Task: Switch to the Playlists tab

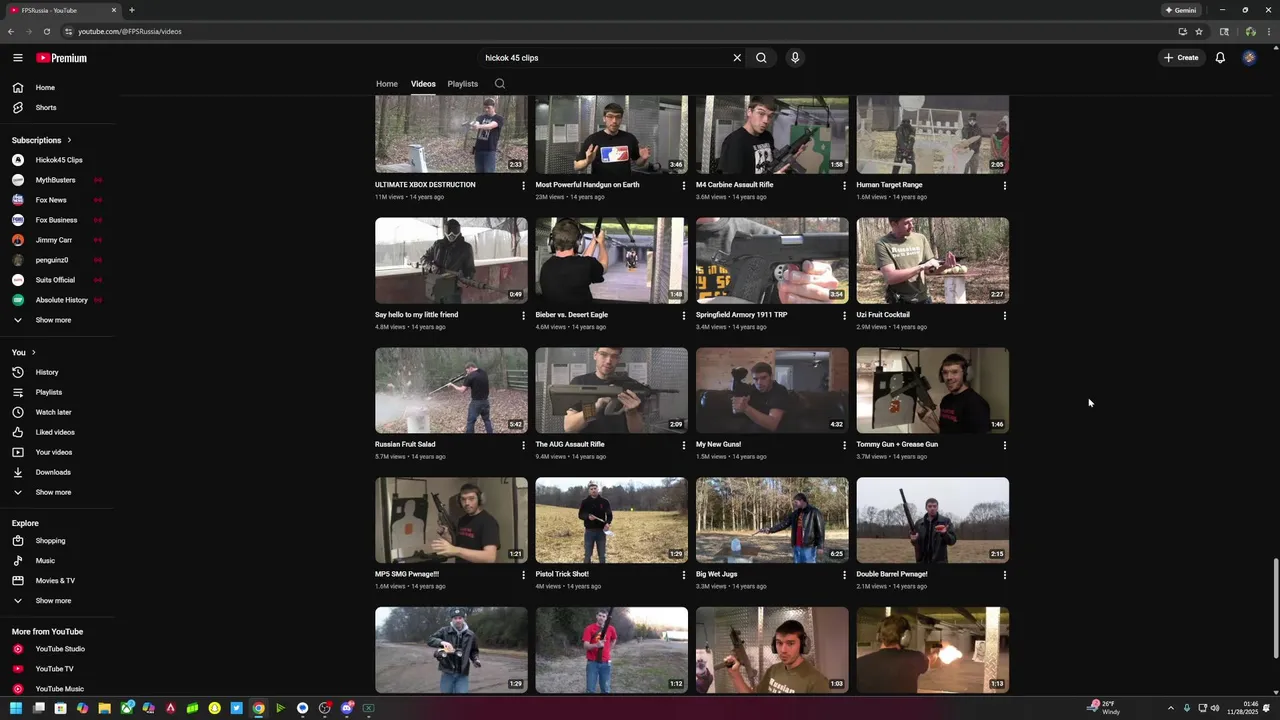Action: pyautogui.click(x=462, y=84)
